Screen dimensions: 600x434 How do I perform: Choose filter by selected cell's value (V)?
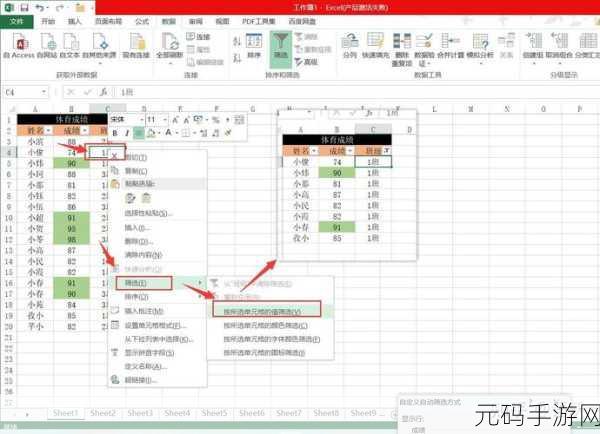pyautogui.click(x=267, y=310)
